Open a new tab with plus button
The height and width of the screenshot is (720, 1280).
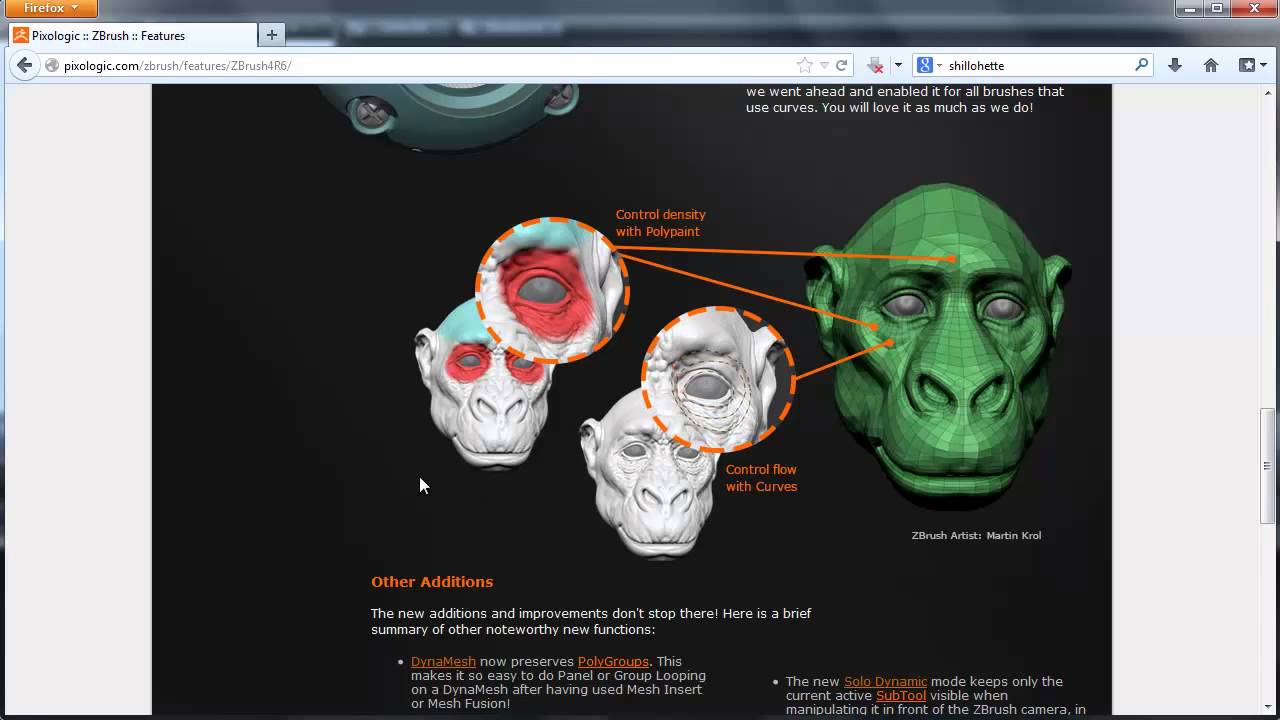pos(271,35)
